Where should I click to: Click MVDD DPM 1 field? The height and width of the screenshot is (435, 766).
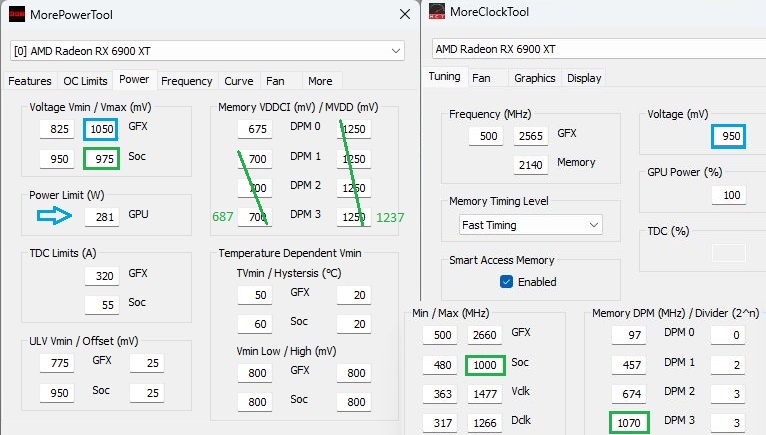pos(354,159)
